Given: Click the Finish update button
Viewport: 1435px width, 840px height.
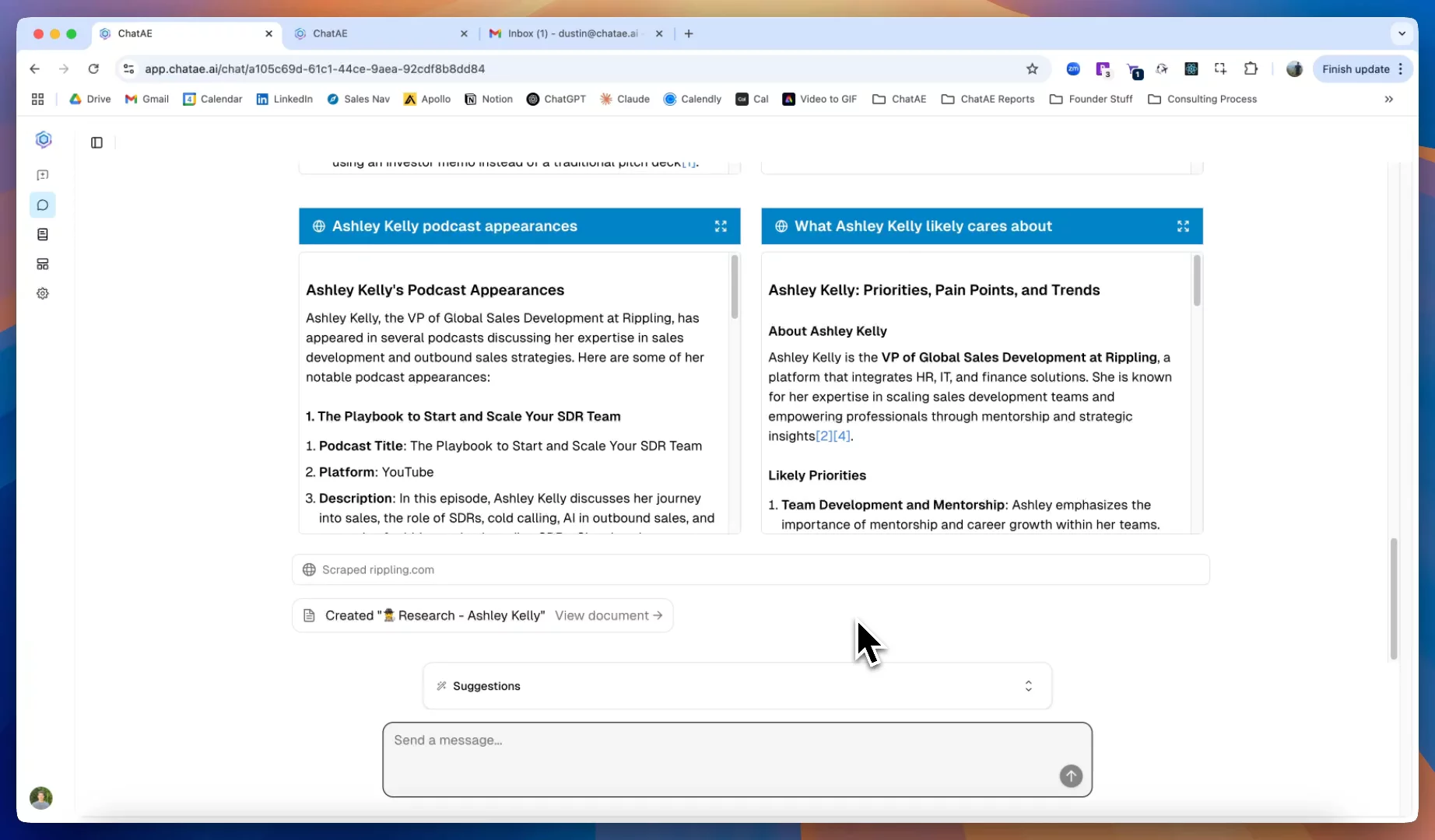Looking at the screenshot, I should 1355,69.
